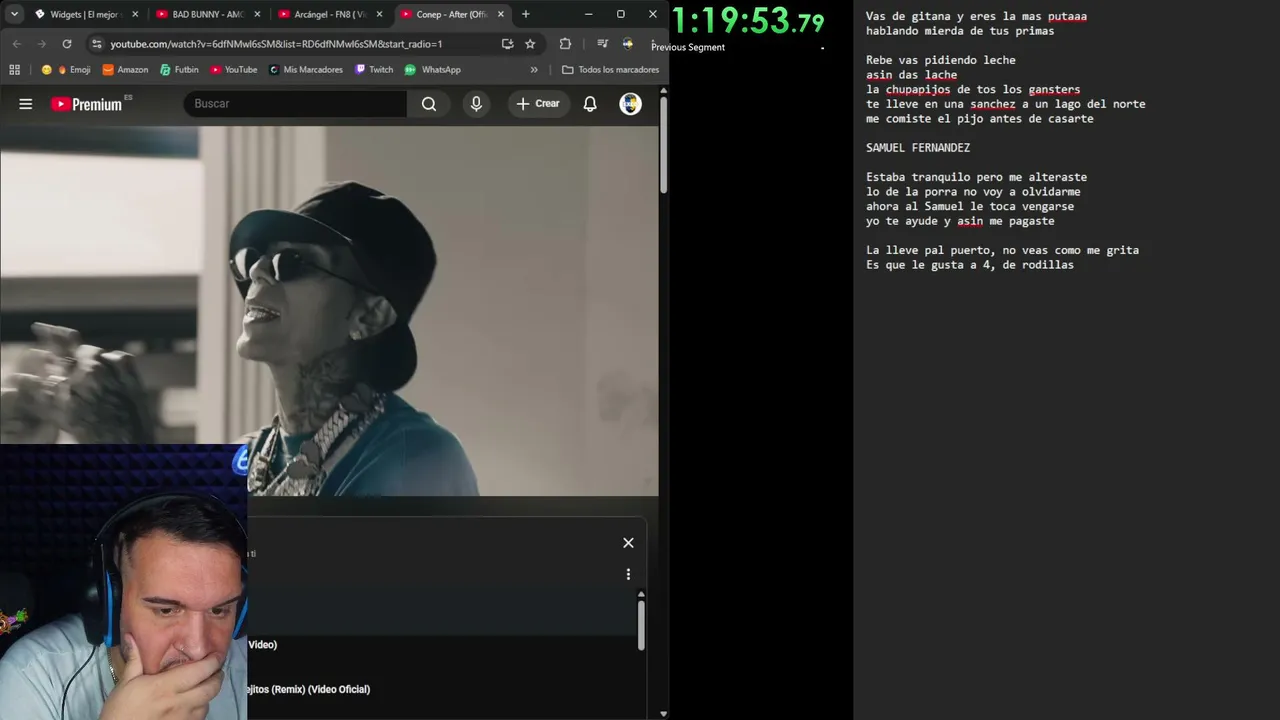1280x720 pixels.
Task: Open the Chrome profile avatar
Action: [x=628, y=44]
